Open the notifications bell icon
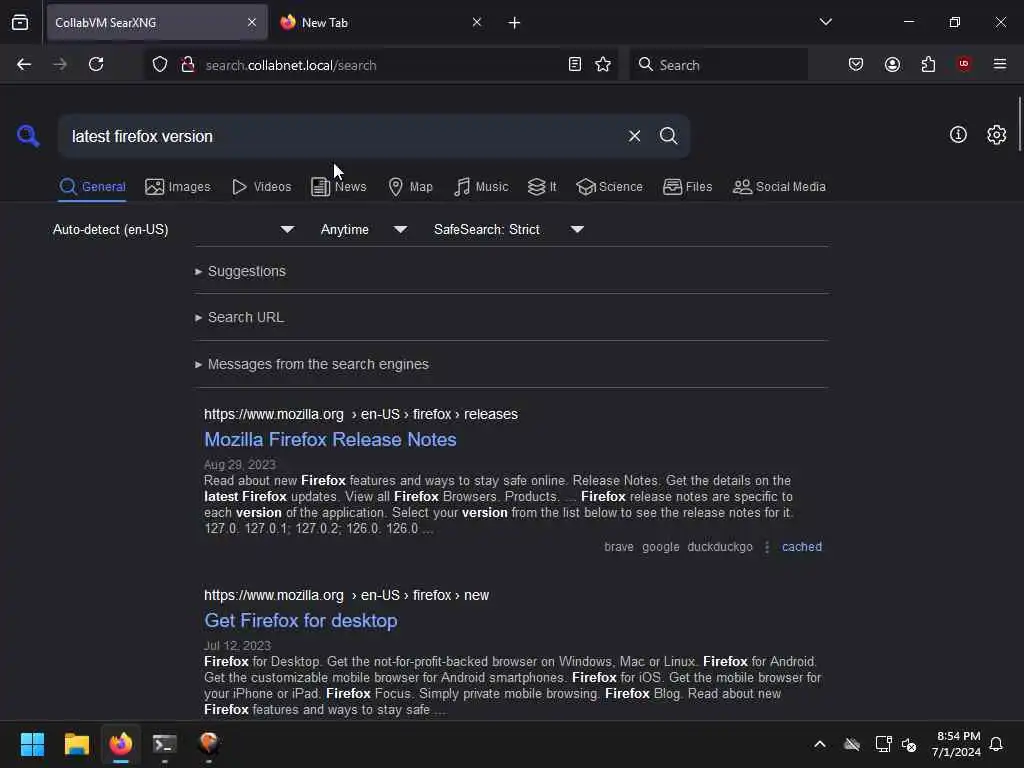The height and width of the screenshot is (768, 1024). pos(996,744)
